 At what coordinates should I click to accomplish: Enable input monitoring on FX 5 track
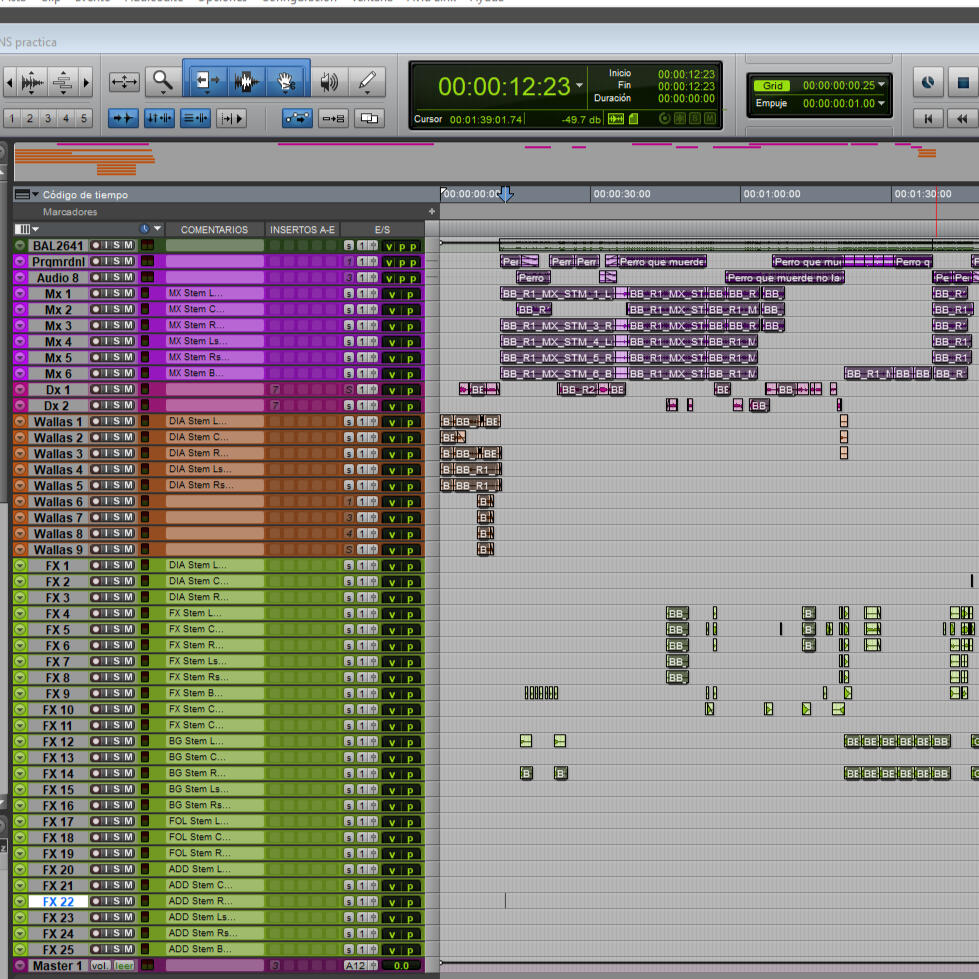point(107,629)
